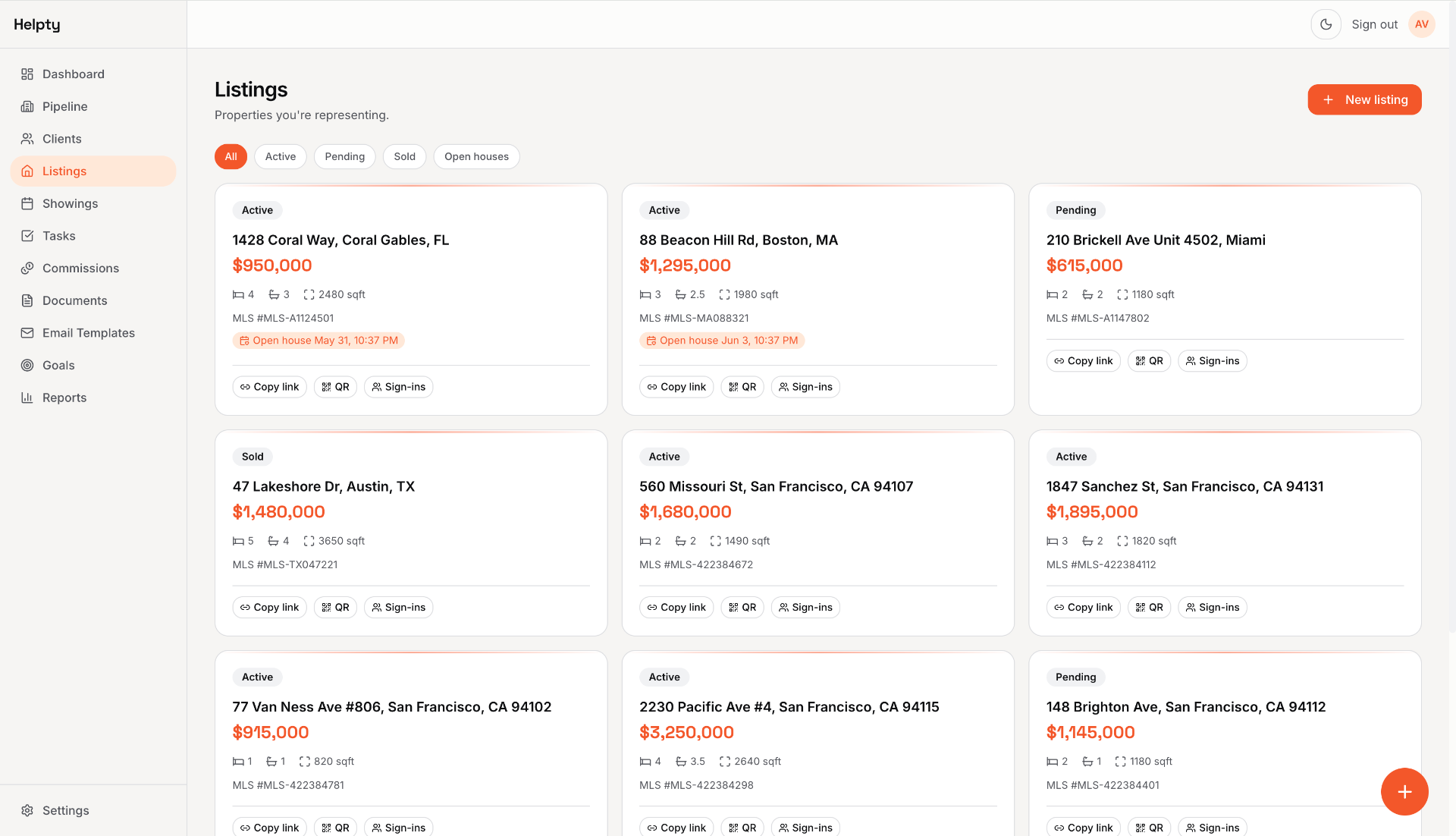Open 77 Van Ness Ave #806 listing
The height and width of the screenshot is (836, 1456).
pos(392,707)
